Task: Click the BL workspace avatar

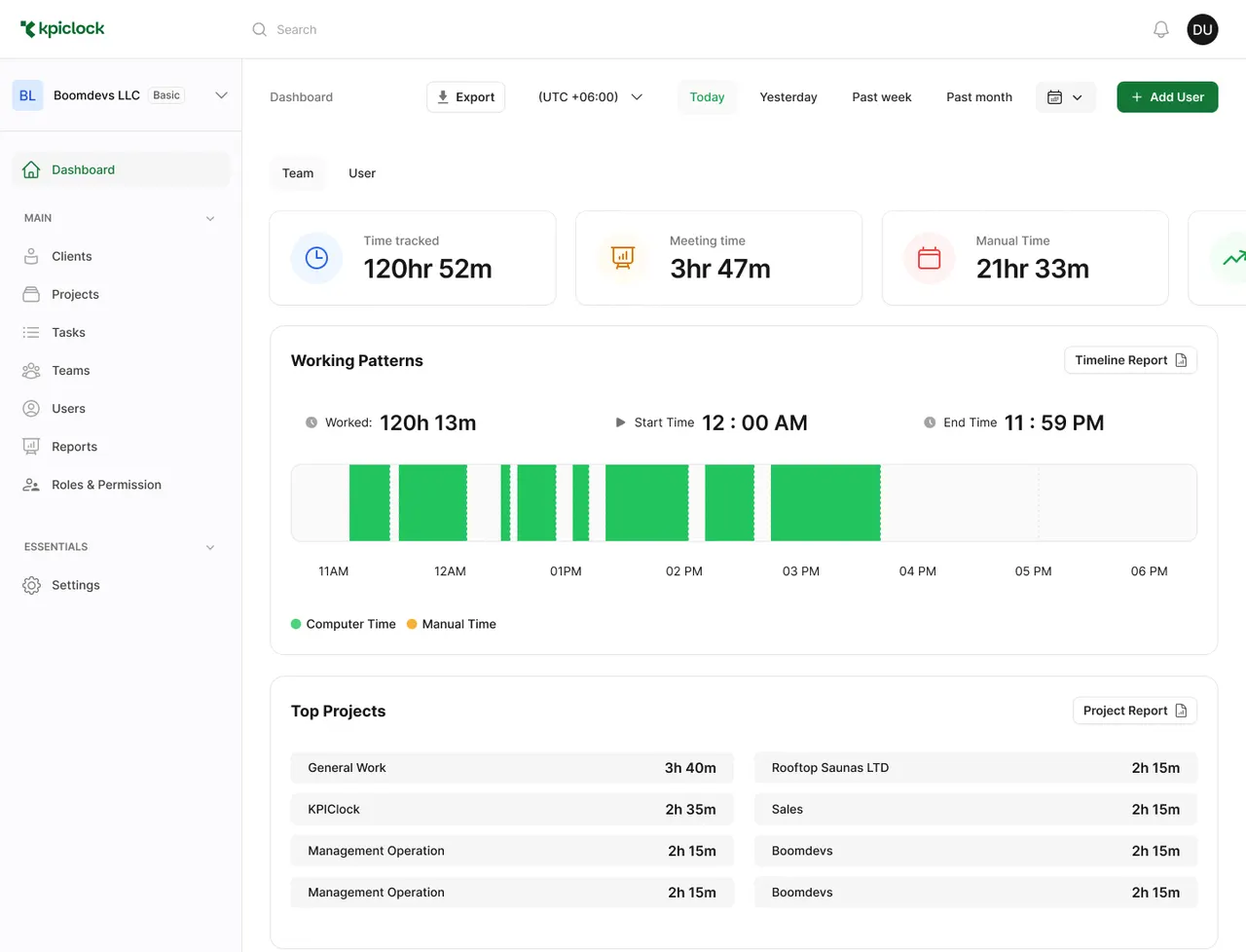Action: (x=27, y=95)
